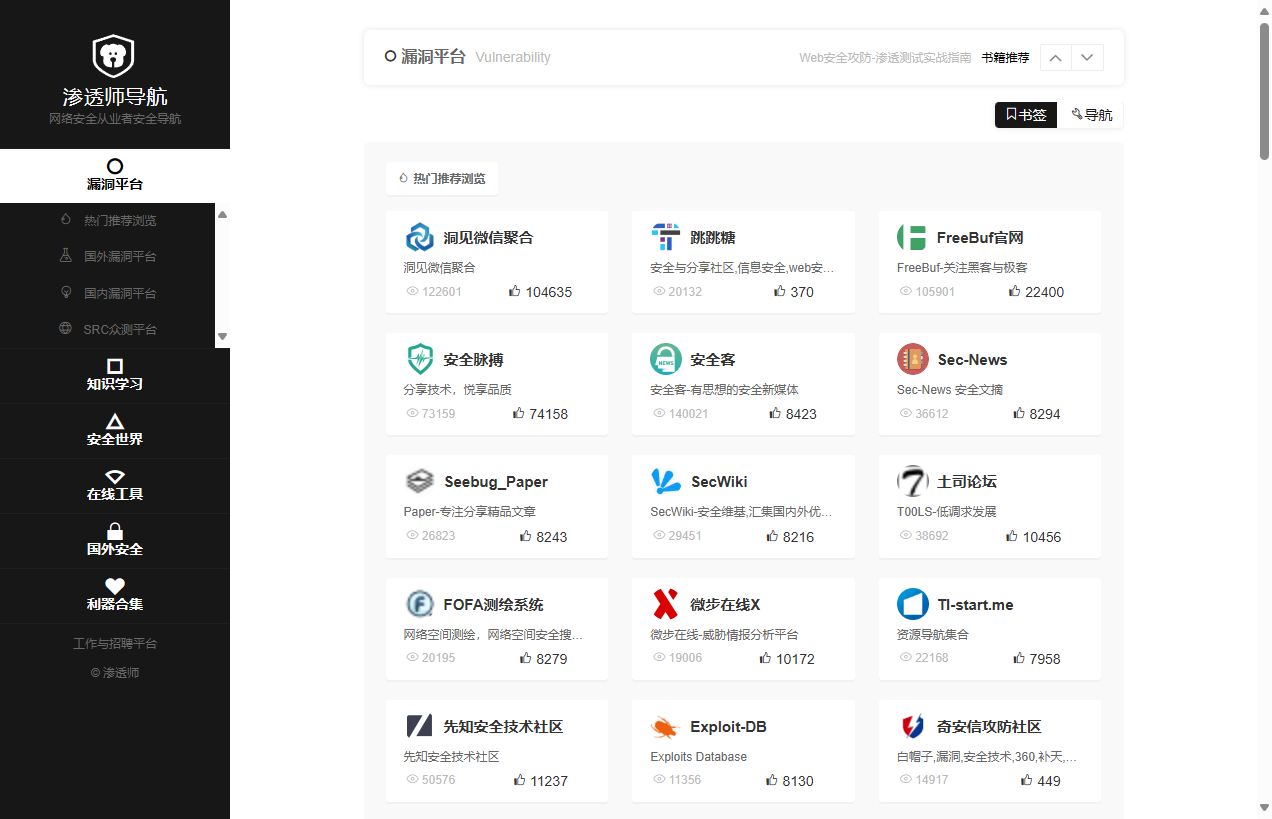Click the Seebug_Paper layered icon

(419, 482)
